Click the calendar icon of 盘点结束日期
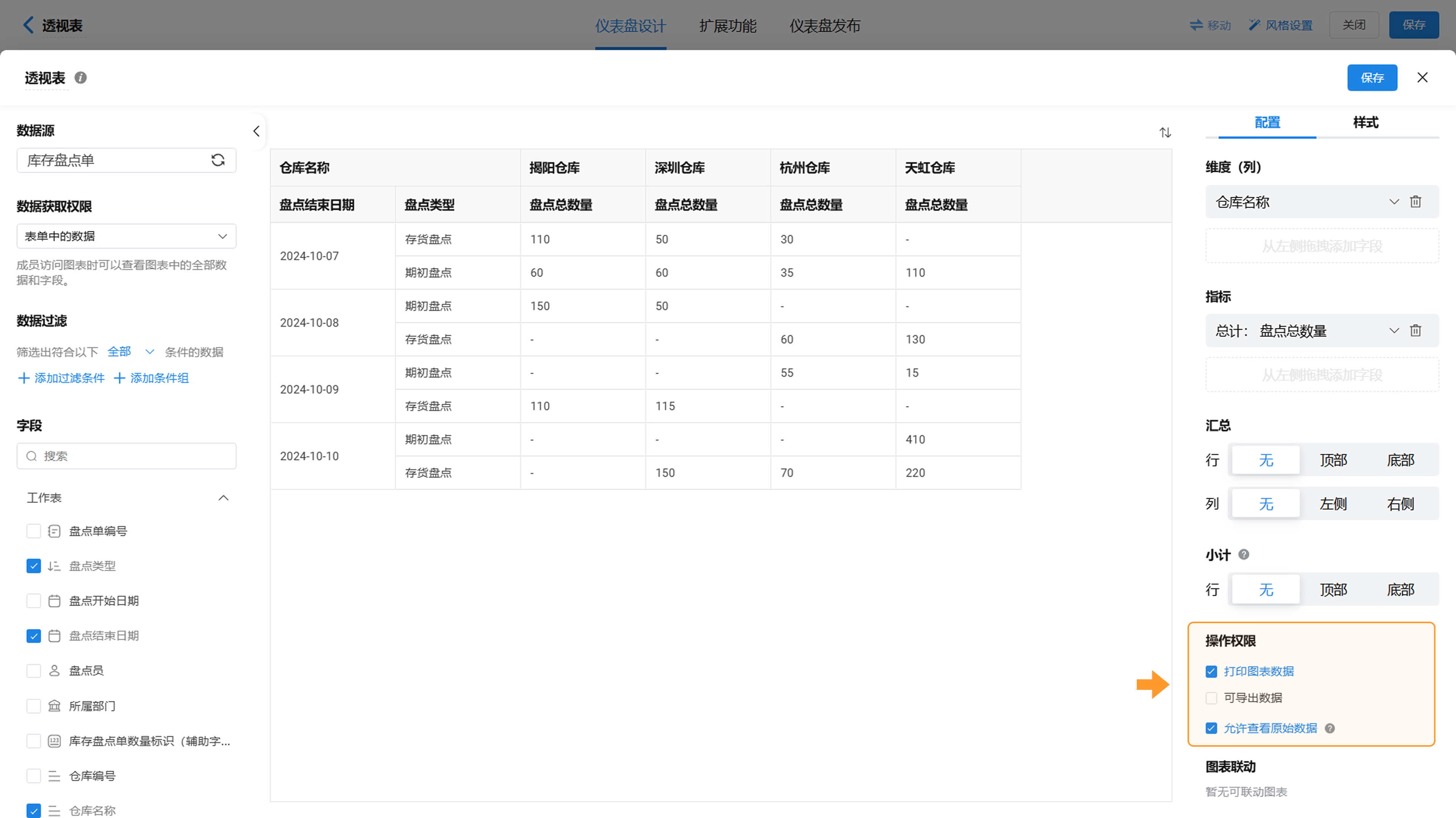 54,636
